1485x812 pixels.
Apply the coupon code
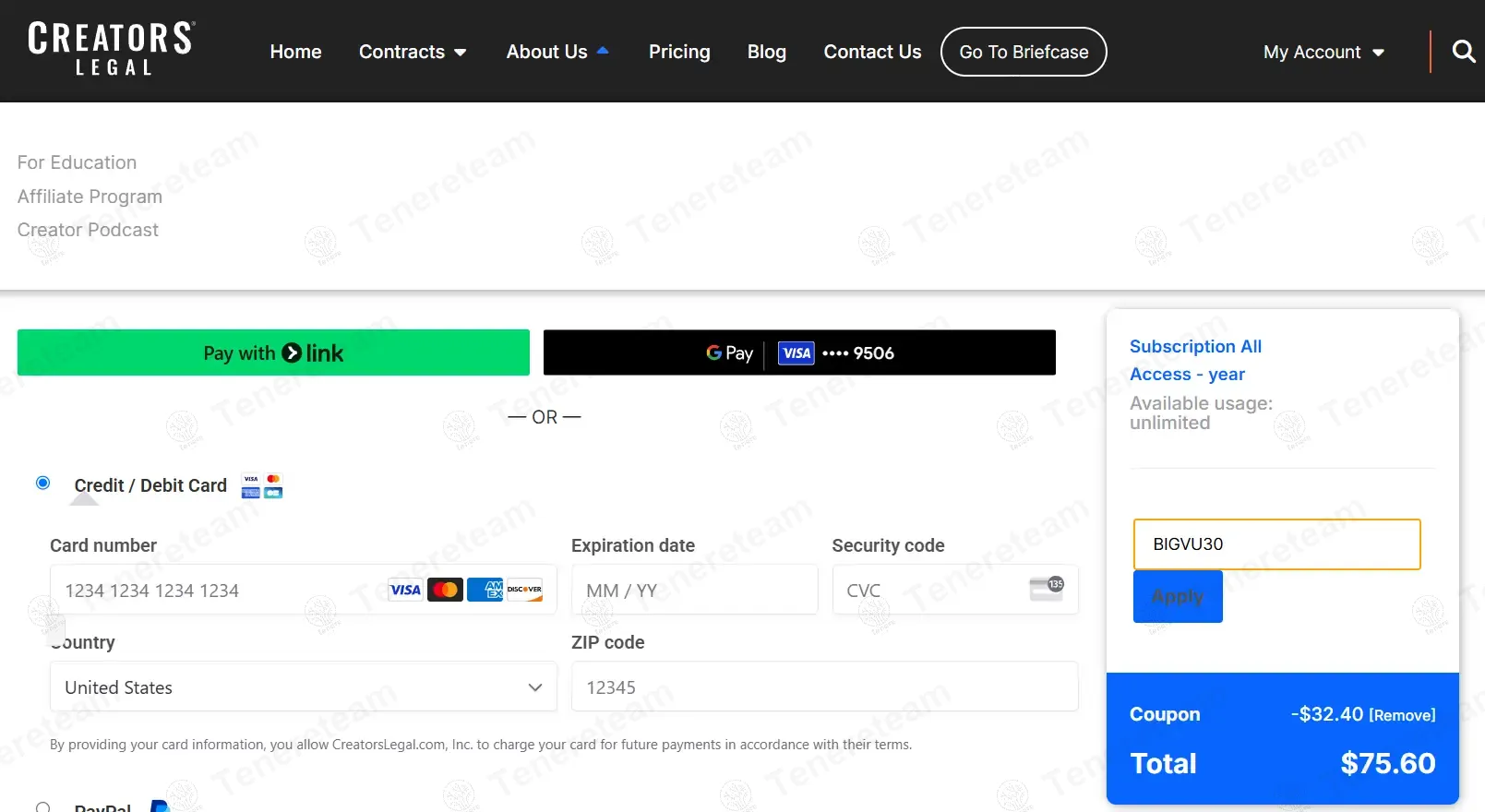click(x=1178, y=596)
